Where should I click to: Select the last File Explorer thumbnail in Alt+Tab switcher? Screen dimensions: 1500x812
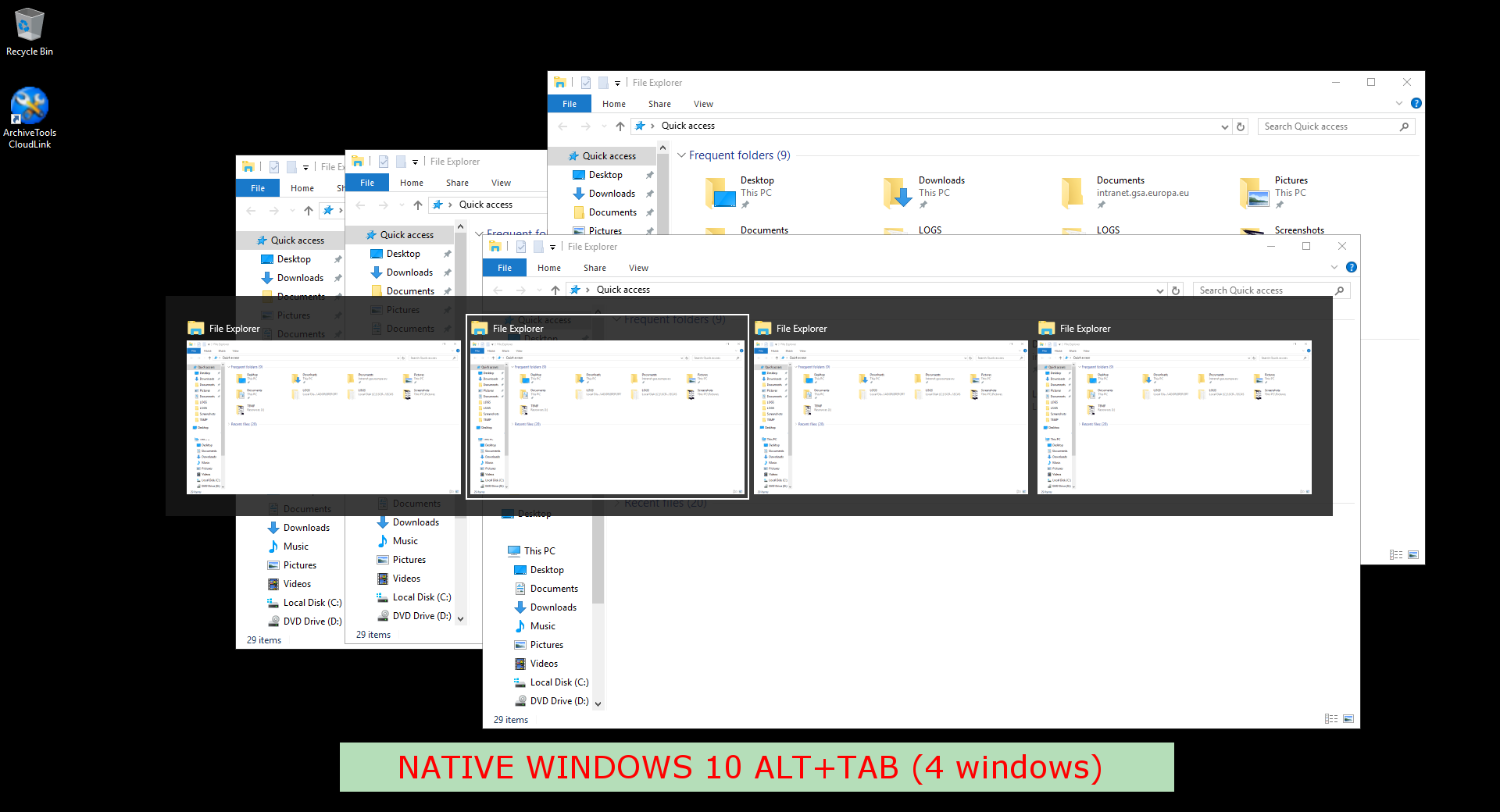coord(1173,416)
